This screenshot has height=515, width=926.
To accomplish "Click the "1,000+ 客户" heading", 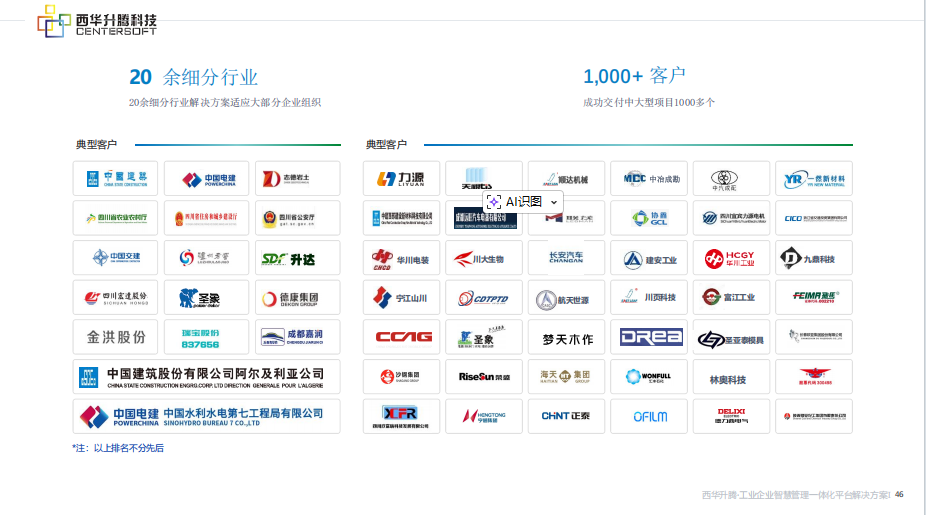I will pyautogui.click(x=634, y=76).
